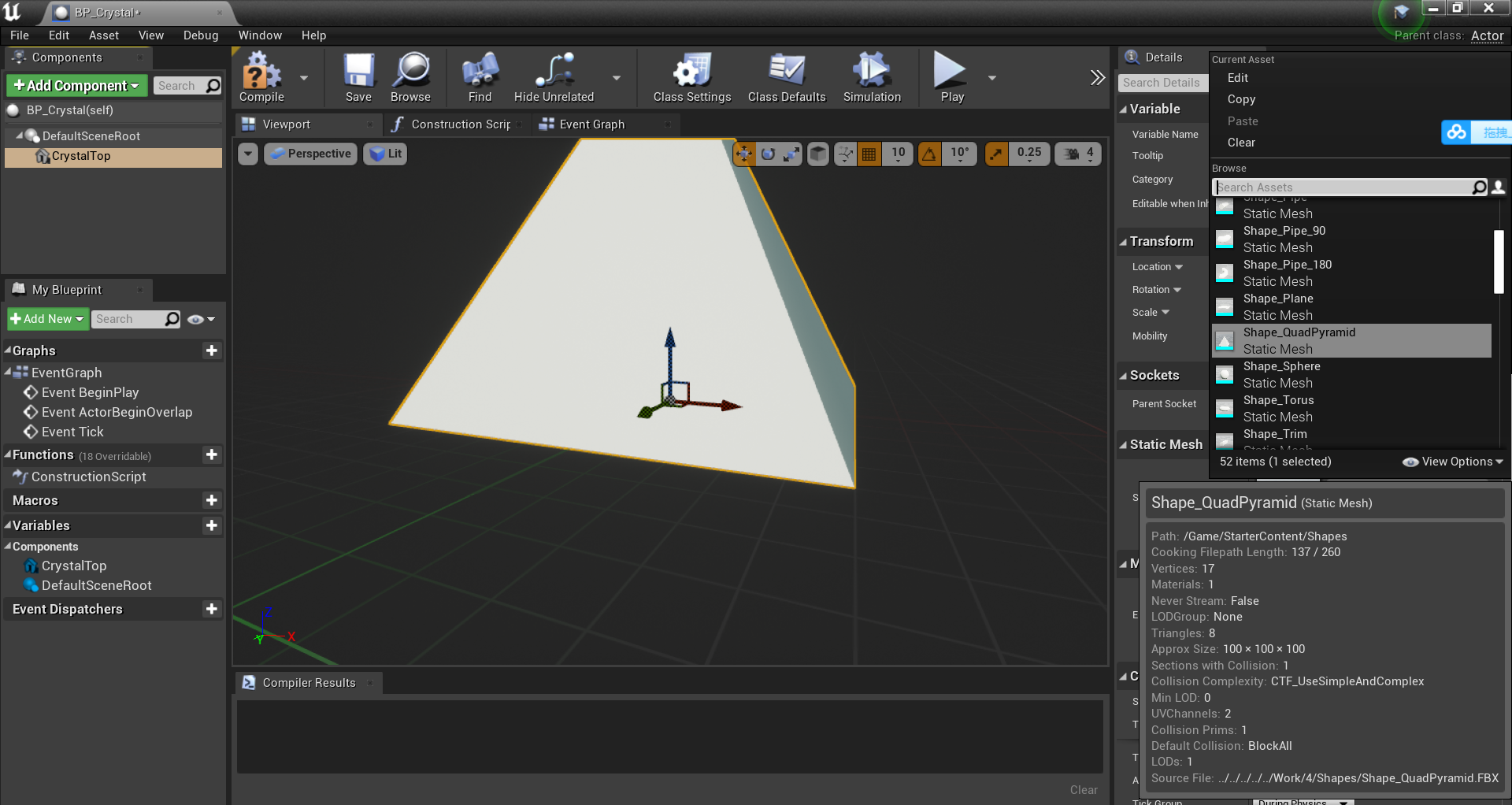The height and width of the screenshot is (805, 1512).
Task: Add a new function with plus
Action: 211,454
